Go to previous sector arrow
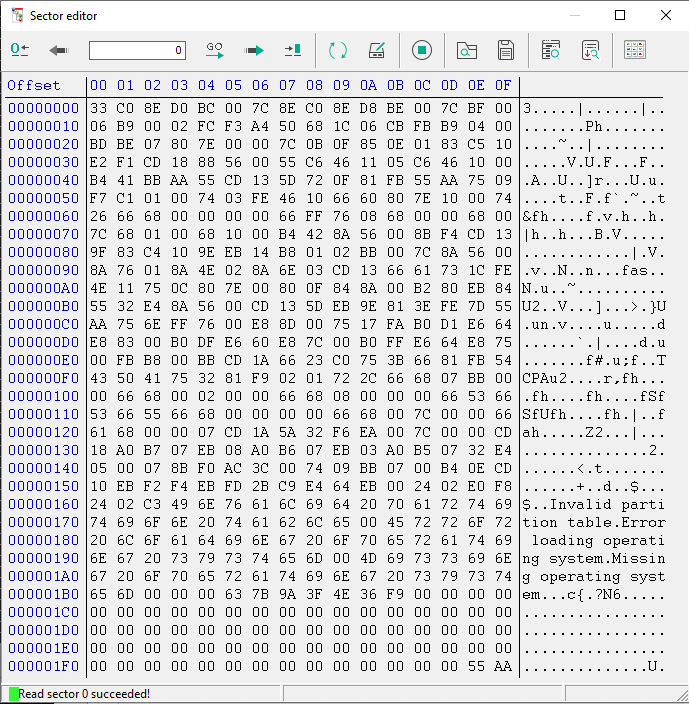 59,50
